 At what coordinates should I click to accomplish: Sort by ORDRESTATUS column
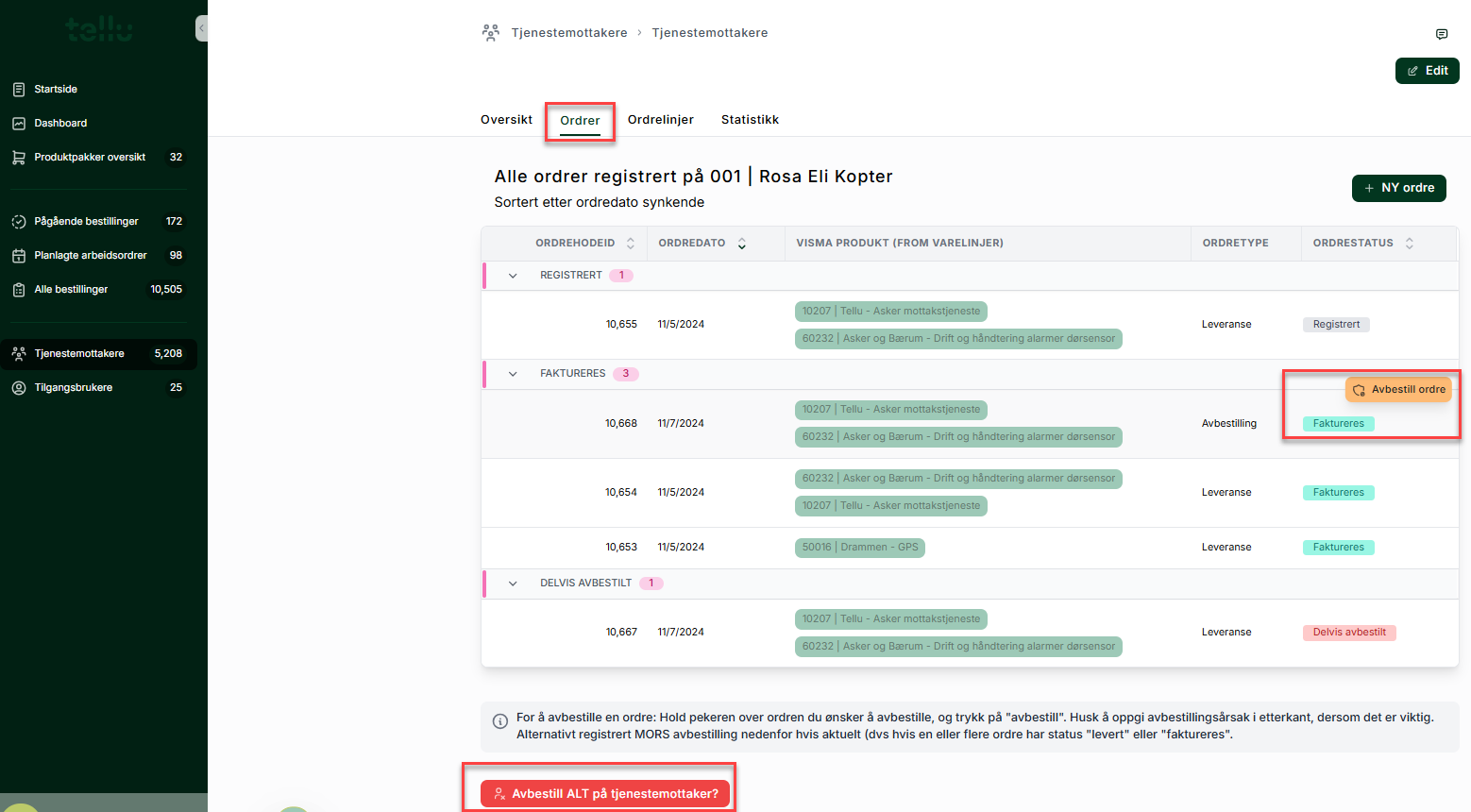pyautogui.click(x=1409, y=244)
